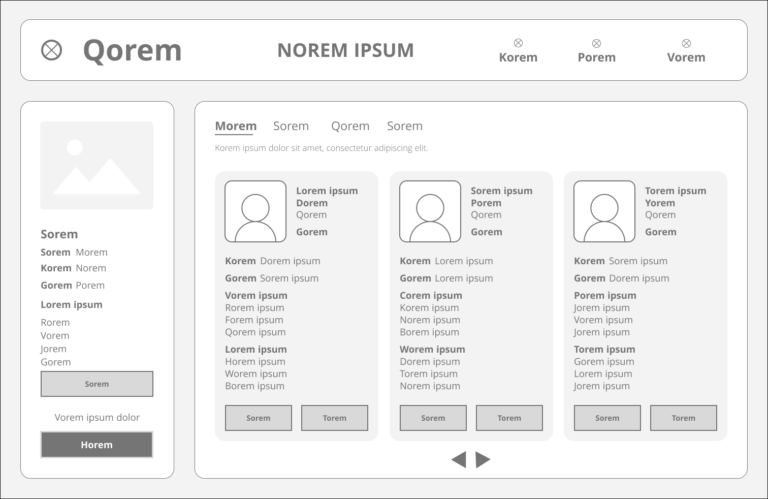Click the Sorem button in the sidebar
The height and width of the screenshot is (499, 768).
(96, 384)
